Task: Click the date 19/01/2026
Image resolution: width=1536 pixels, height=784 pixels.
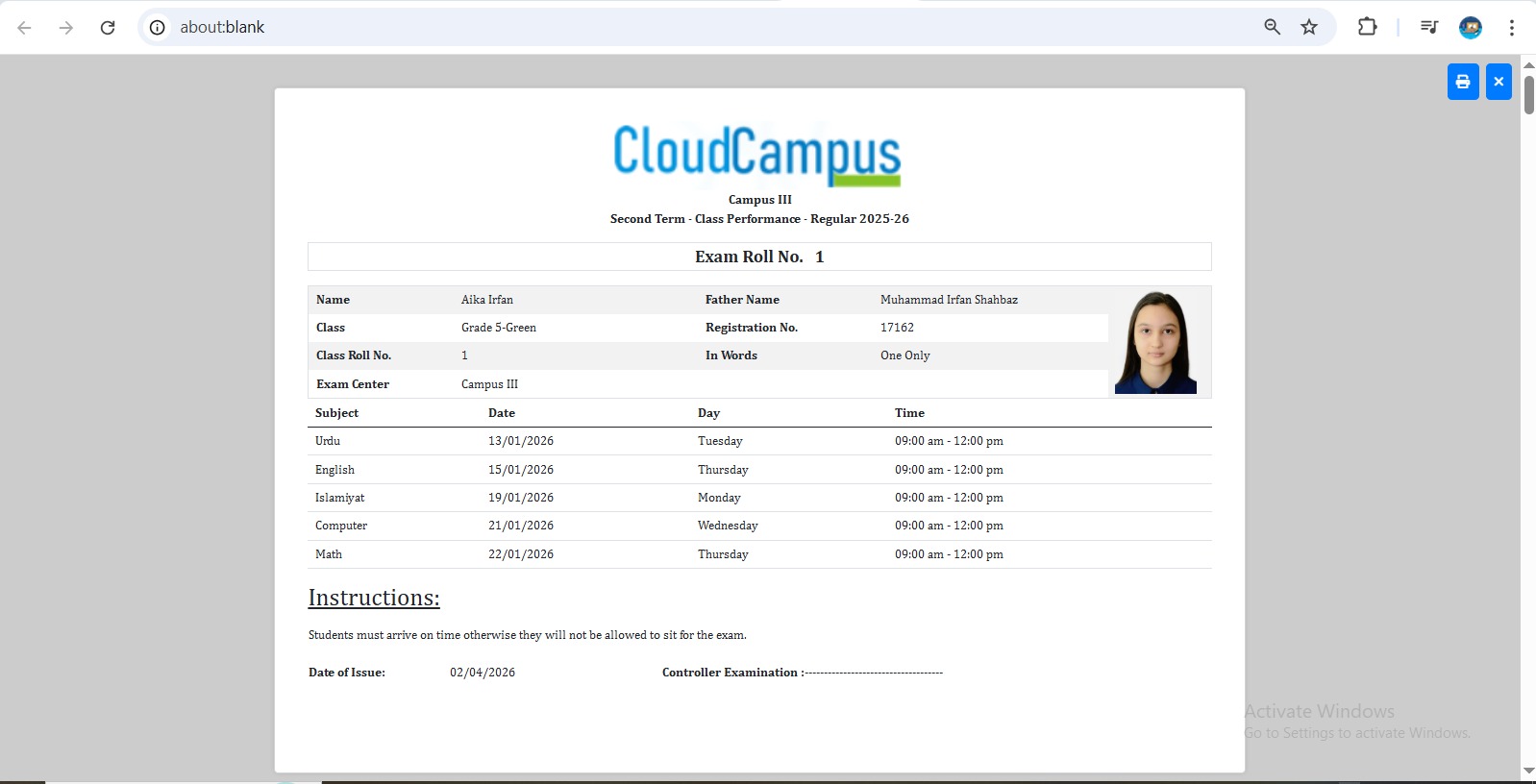Action: (521, 498)
